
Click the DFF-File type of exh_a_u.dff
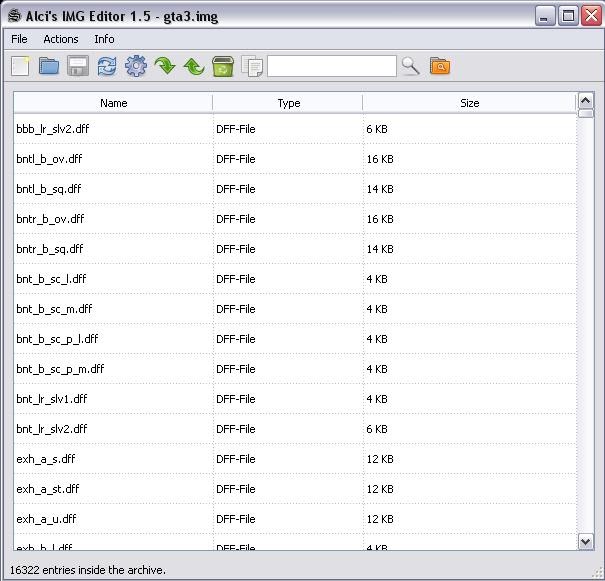tap(236, 519)
